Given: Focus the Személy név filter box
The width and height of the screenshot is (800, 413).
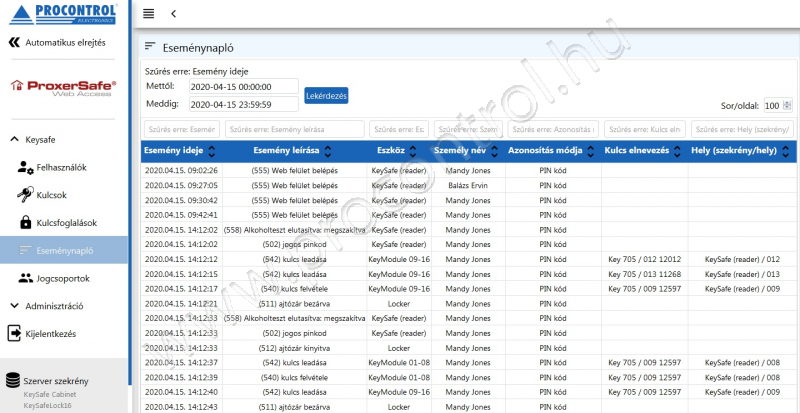Looking at the screenshot, I should (x=468, y=129).
